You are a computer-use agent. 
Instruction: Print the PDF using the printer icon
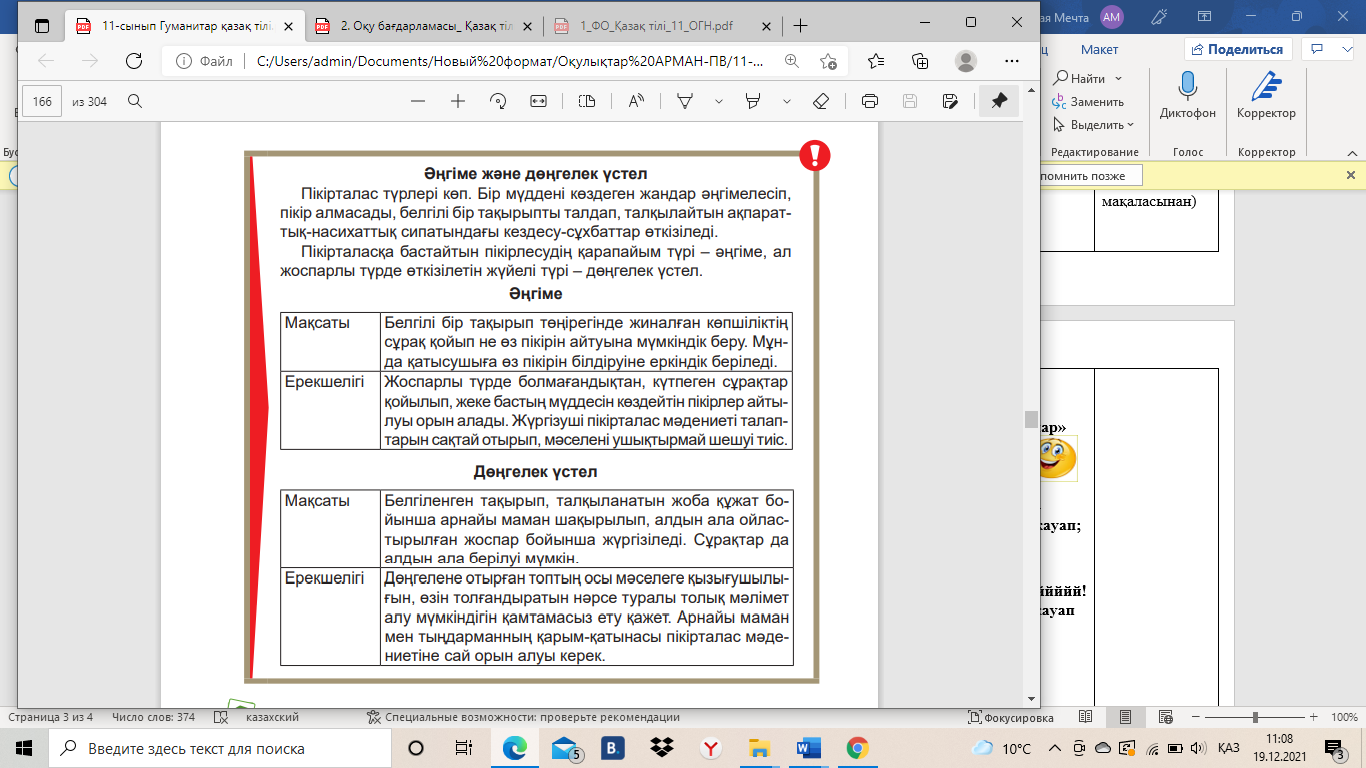[870, 101]
